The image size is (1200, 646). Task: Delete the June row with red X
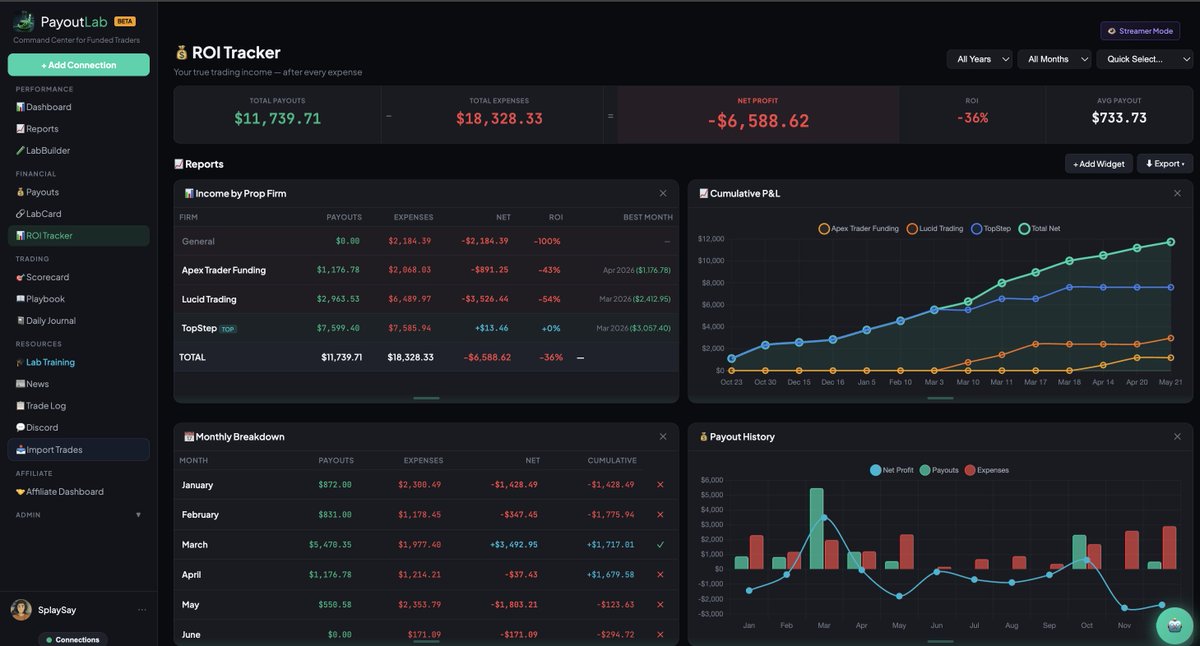point(660,635)
